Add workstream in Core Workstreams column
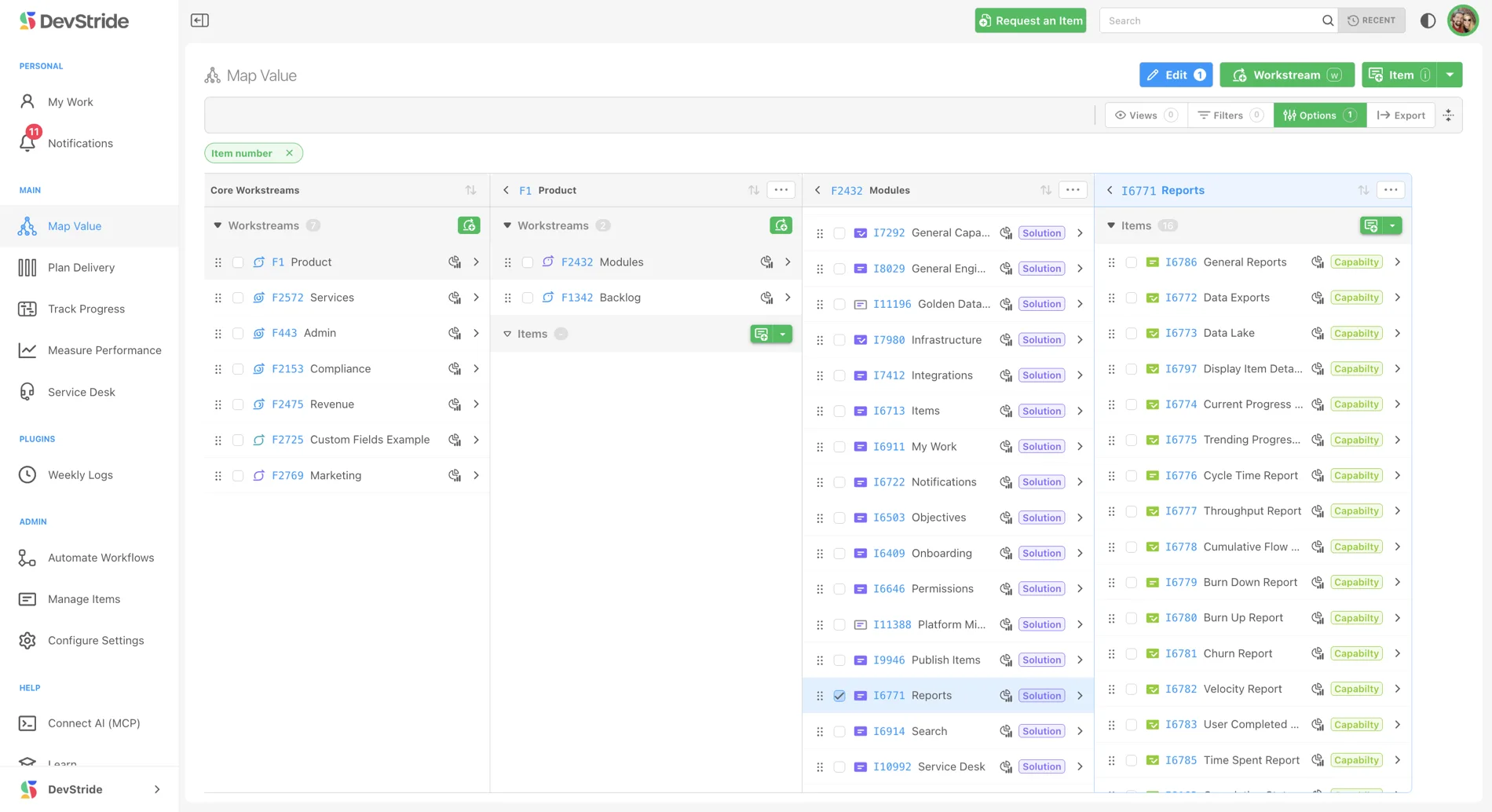 click(469, 225)
